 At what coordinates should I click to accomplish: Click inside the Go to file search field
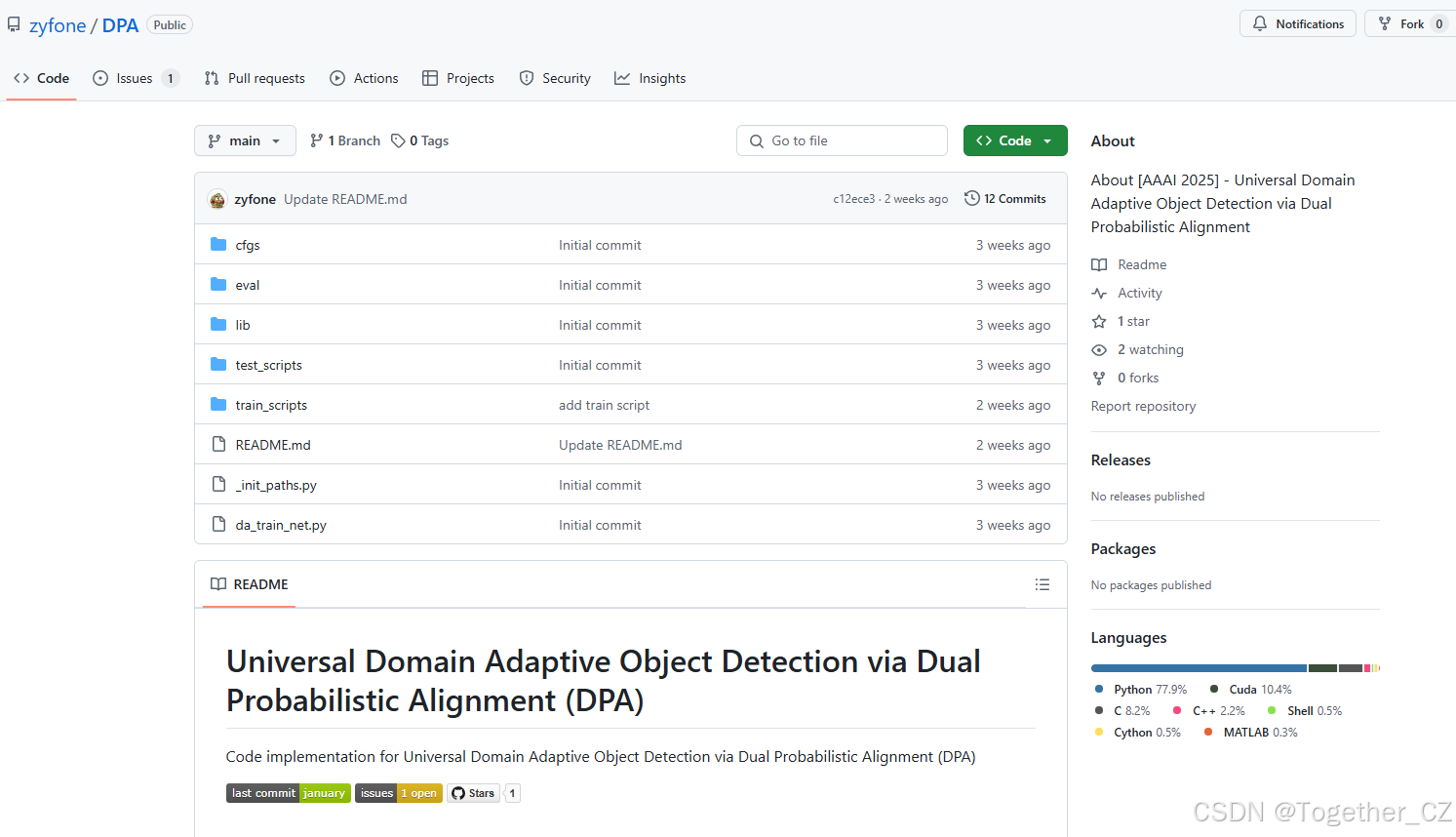tap(841, 140)
